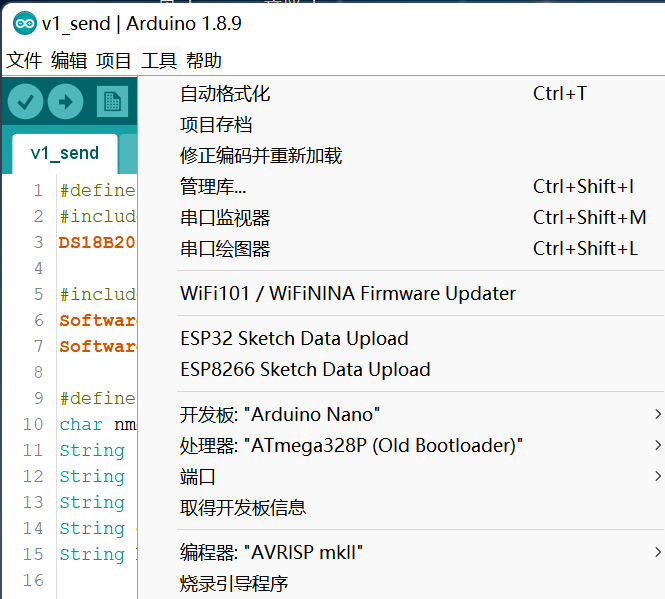Image resolution: width=665 pixels, height=599 pixels.
Task: Click the New sketch file icon
Action: point(112,101)
